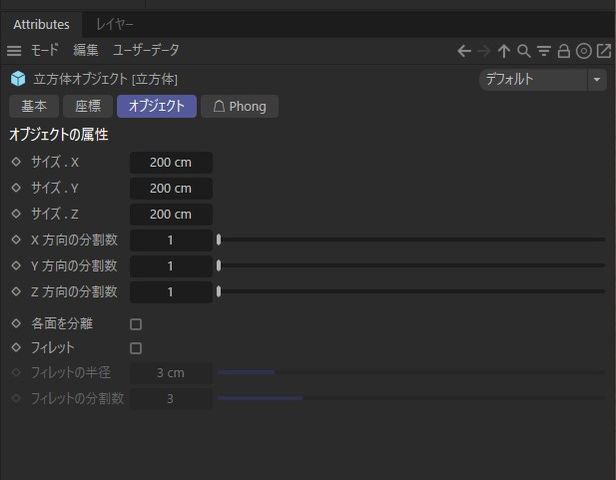The width and height of the screenshot is (616, 480).
Task: Click the cube object icon
Action: tap(18, 79)
